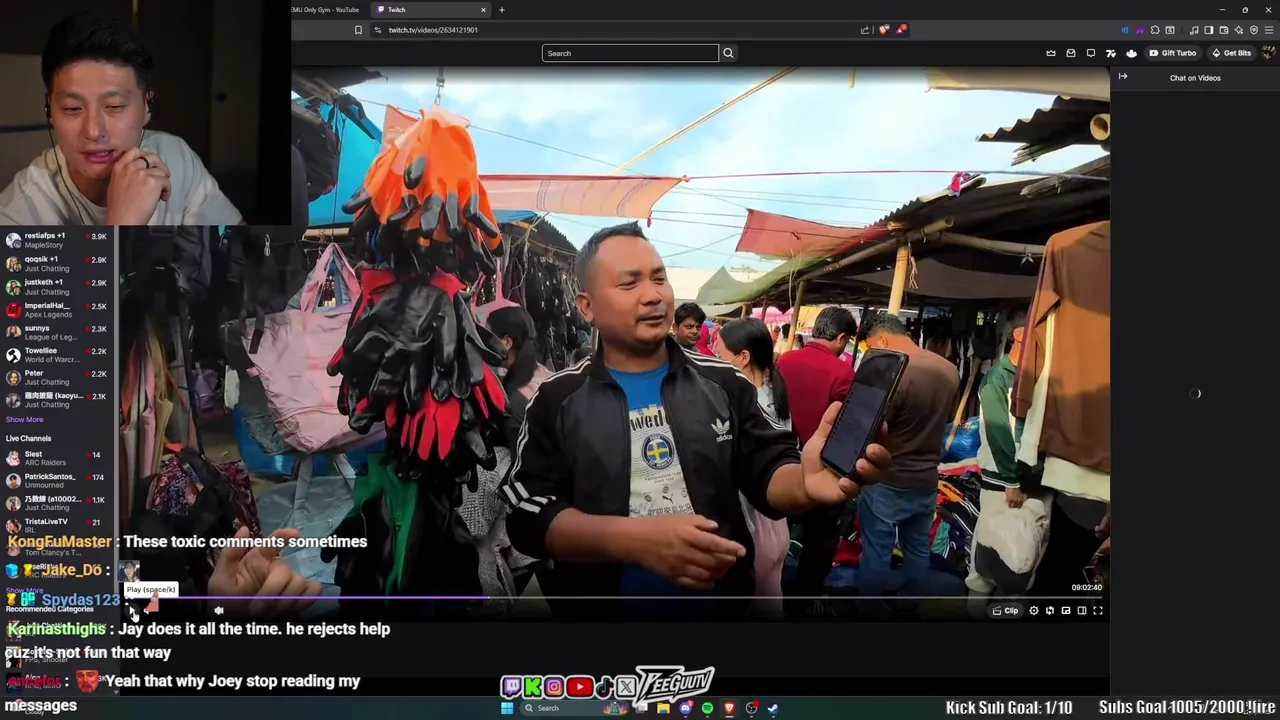
Task: Create a clip with the Clip button
Action: pos(1006,611)
